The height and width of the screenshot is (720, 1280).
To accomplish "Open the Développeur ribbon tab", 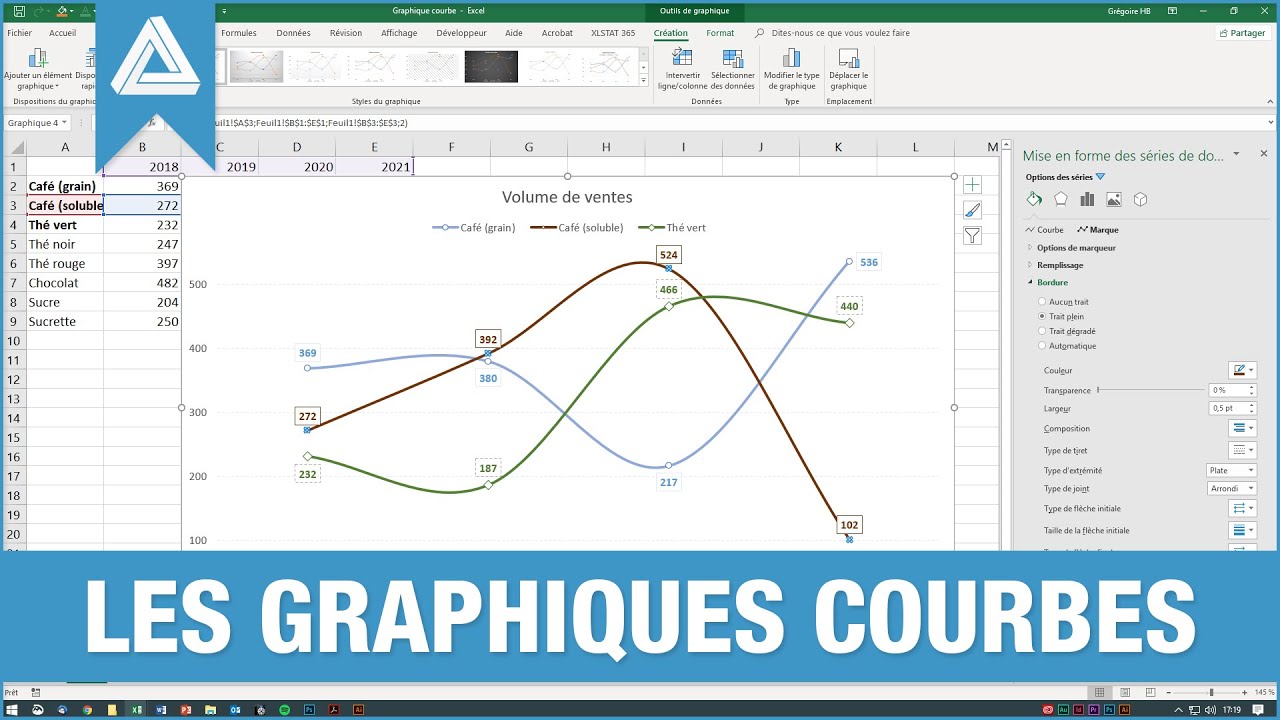I will (x=461, y=33).
